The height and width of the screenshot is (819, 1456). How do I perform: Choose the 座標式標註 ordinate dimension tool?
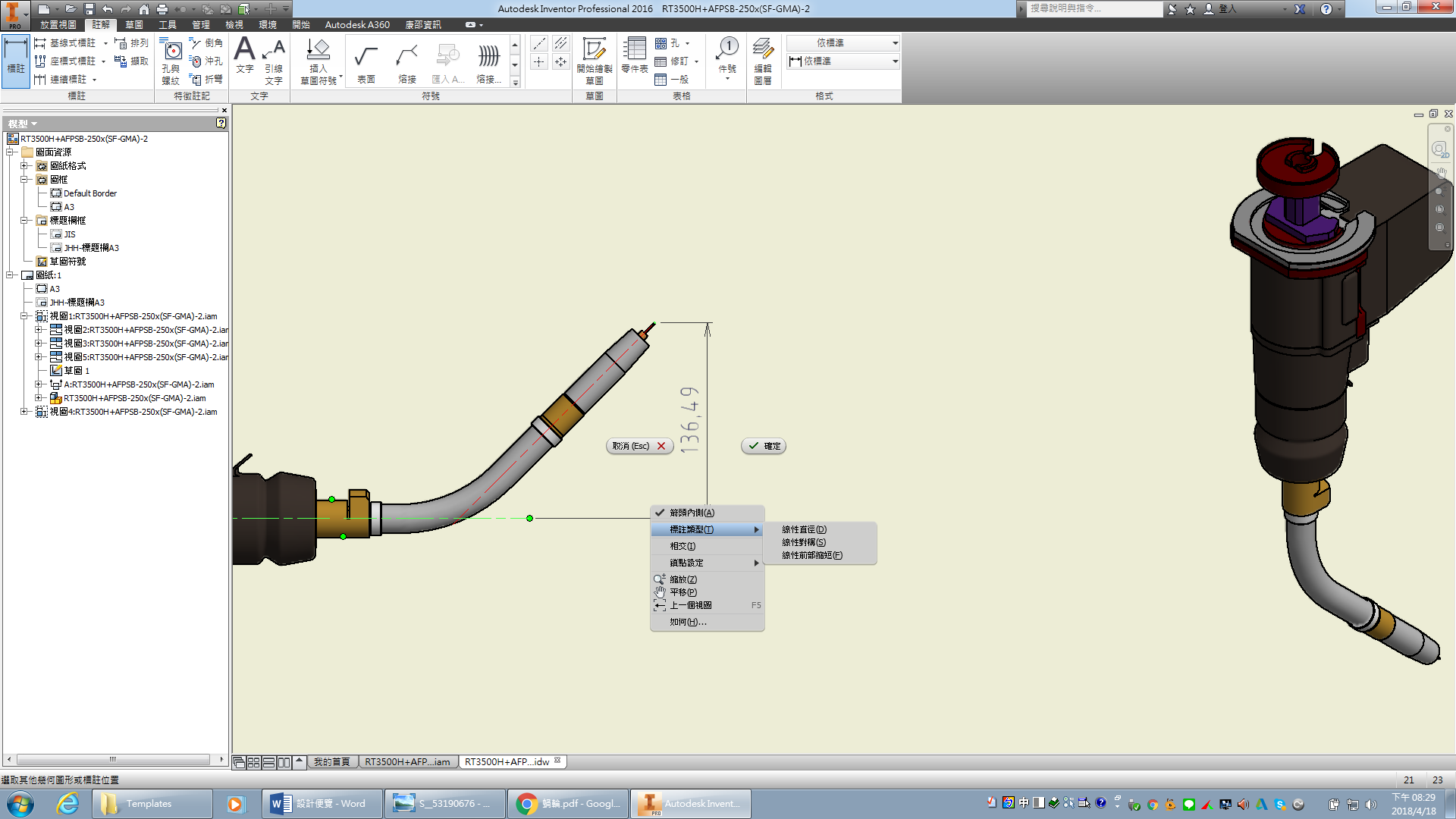pos(66,61)
